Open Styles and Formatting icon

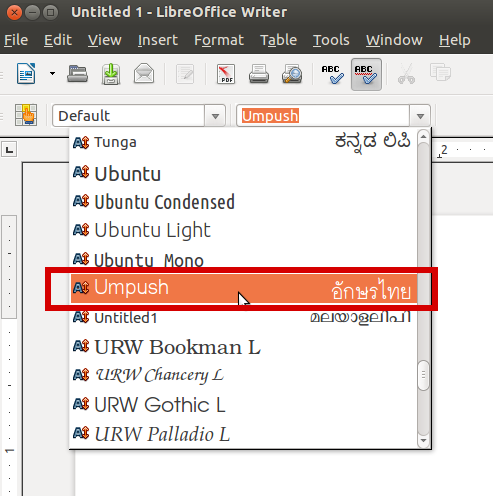coord(26,115)
